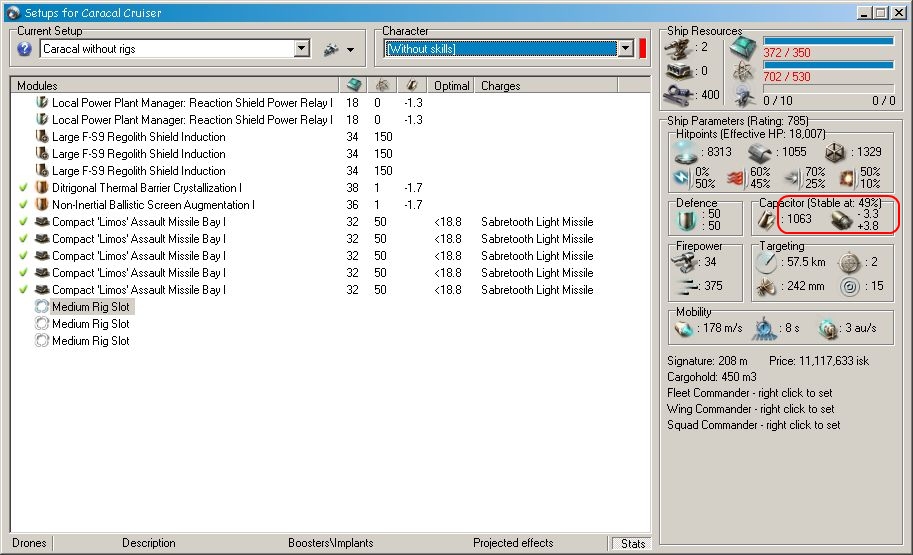The height and width of the screenshot is (555, 913).
Task: Toggle the first Compact 'Limos' Assault Missile Bay checkmark
Action: click(x=22, y=222)
